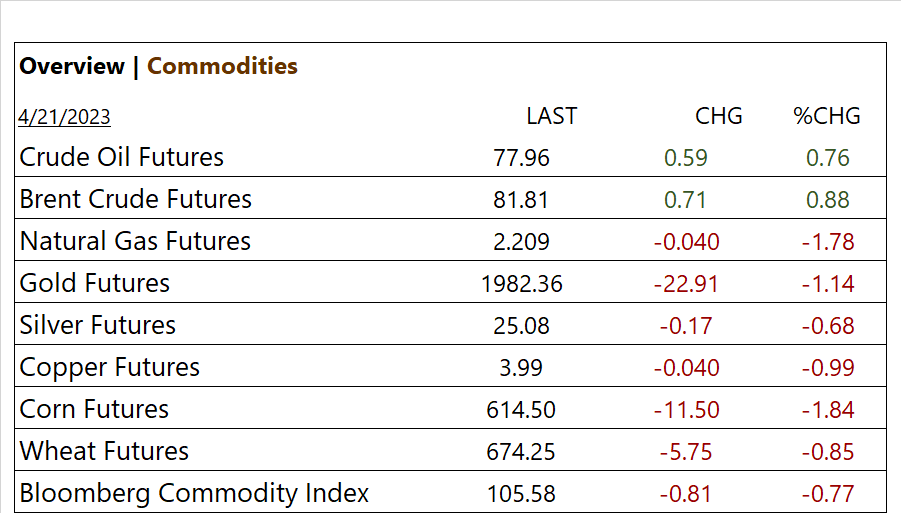Click Brent Crude last price 81.81

521,200
